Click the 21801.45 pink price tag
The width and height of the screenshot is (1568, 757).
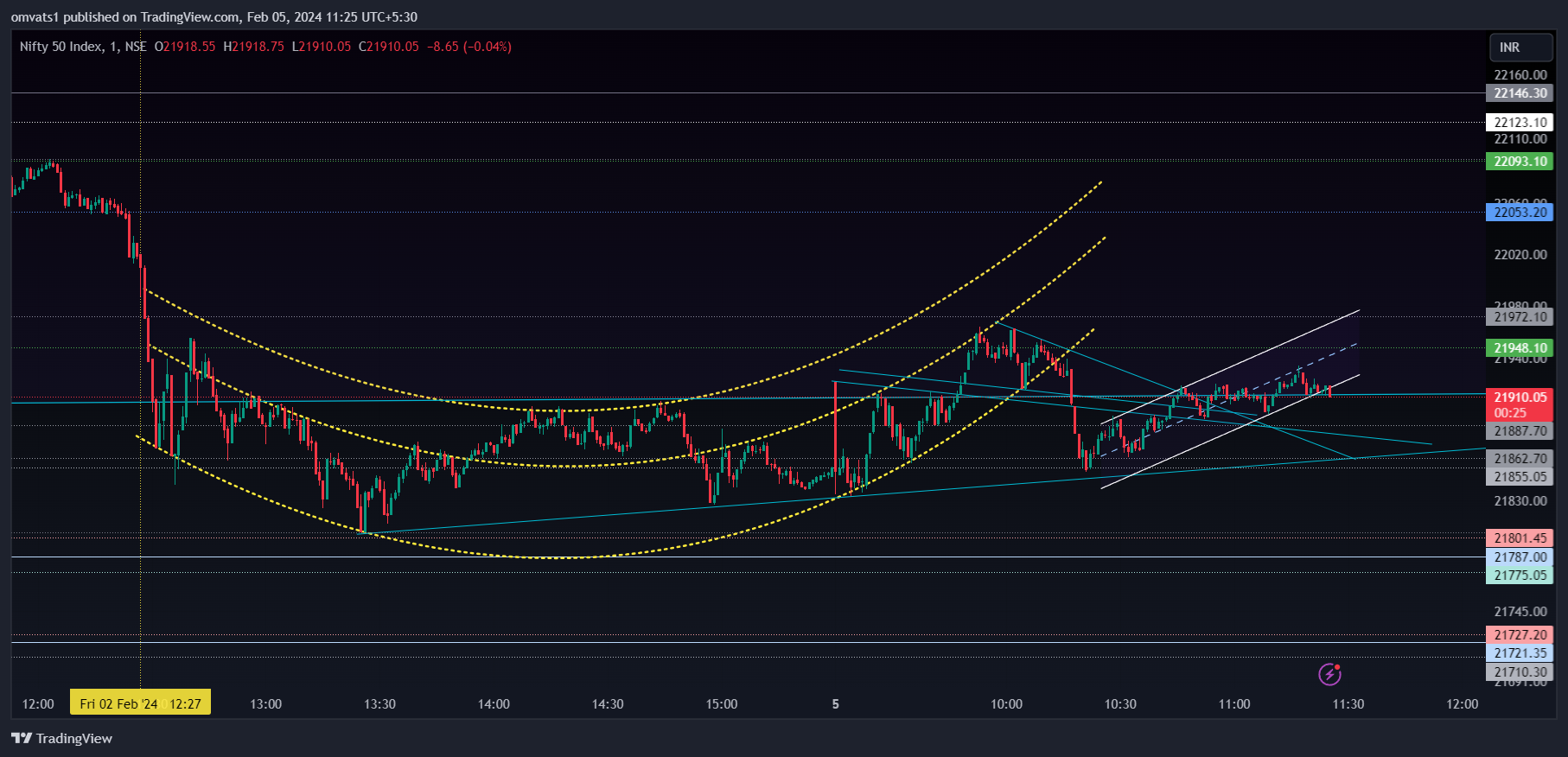pyautogui.click(x=1520, y=538)
